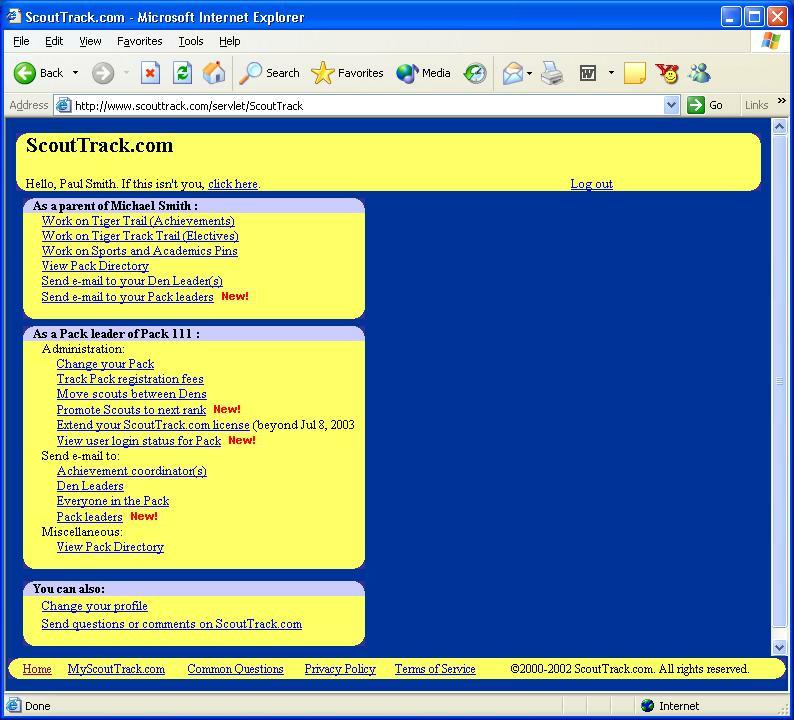The width and height of the screenshot is (794, 720).
Task: Click the page icon beside the address URL
Action: [x=63, y=105]
